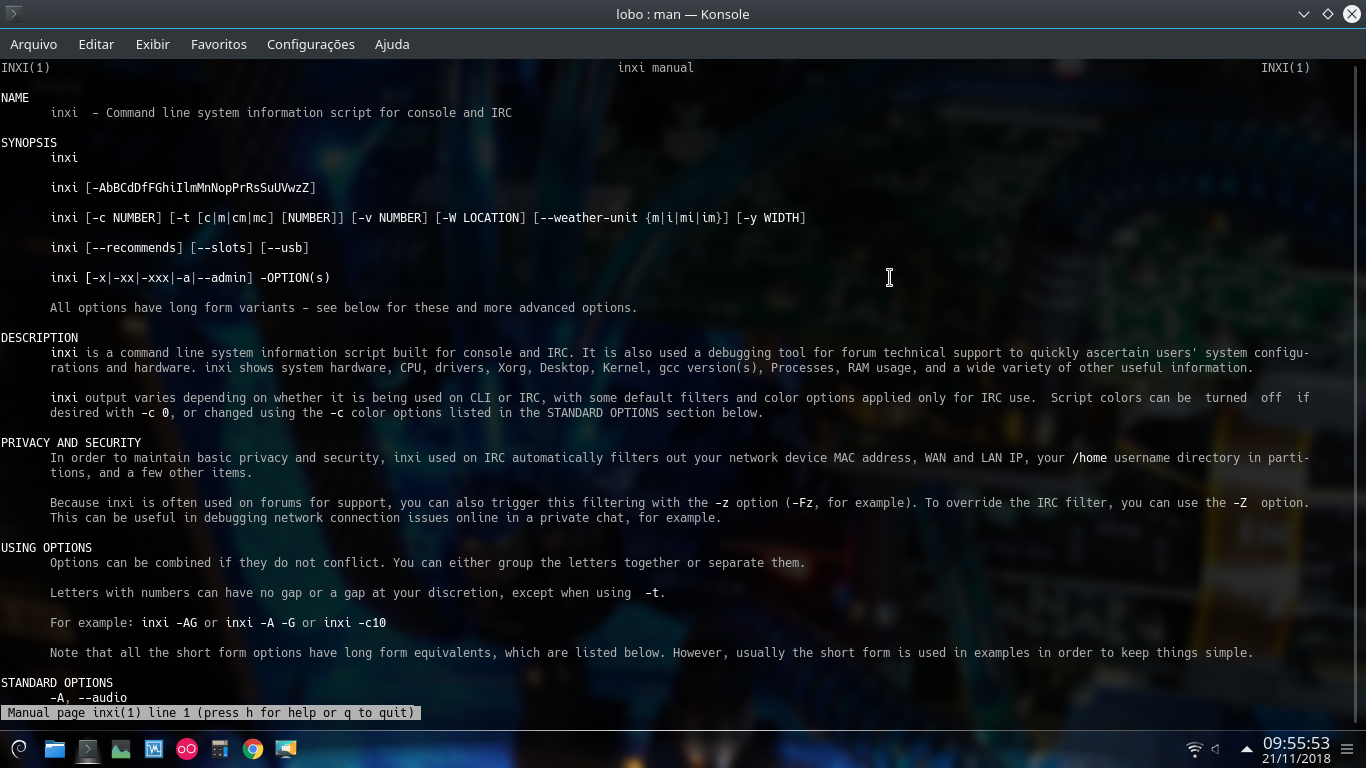1366x768 pixels.
Task: Click the Wi-Fi status icon in system tray
Action: tap(1193, 748)
